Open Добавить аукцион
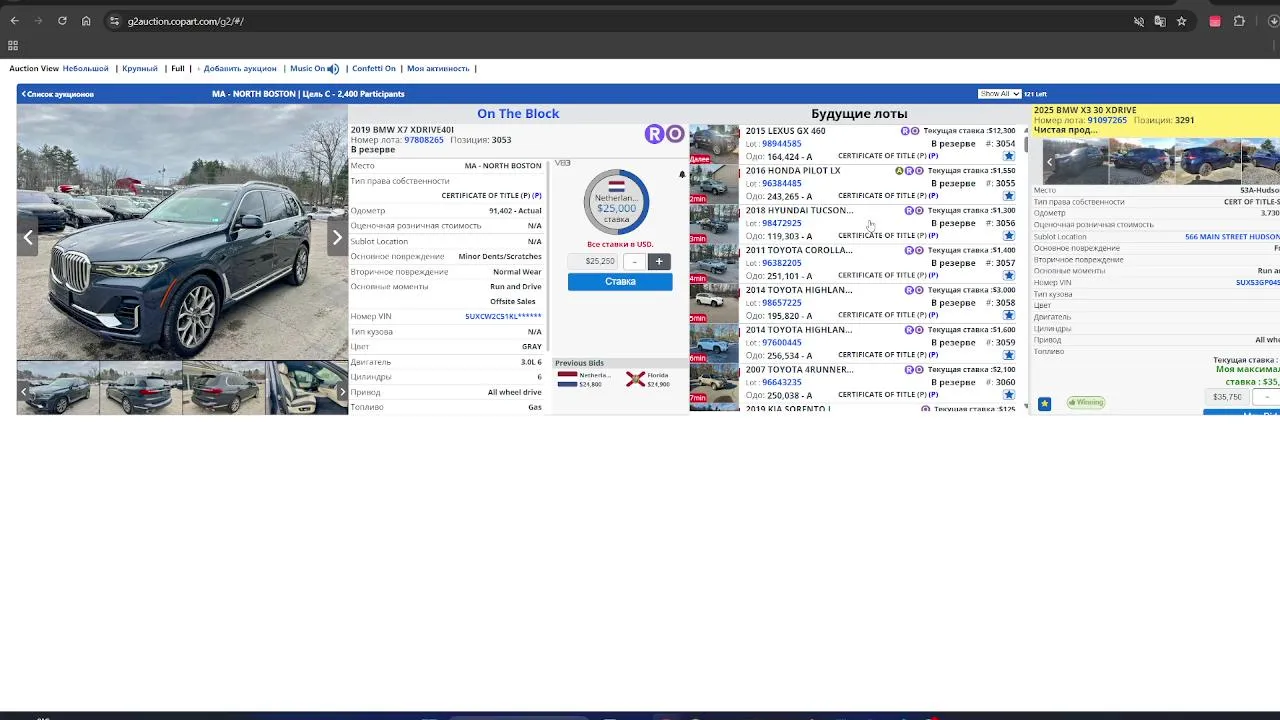This screenshot has width=1280, height=720. [240, 69]
